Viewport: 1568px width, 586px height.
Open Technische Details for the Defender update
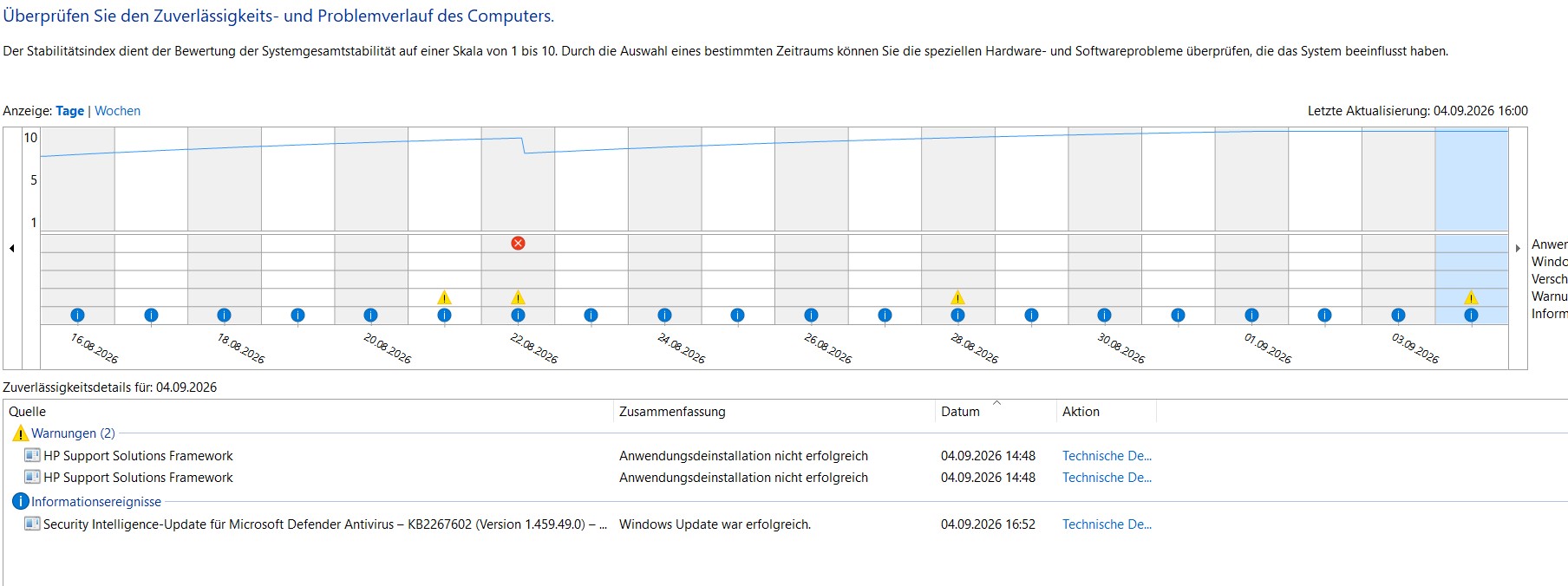(x=1107, y=524)
